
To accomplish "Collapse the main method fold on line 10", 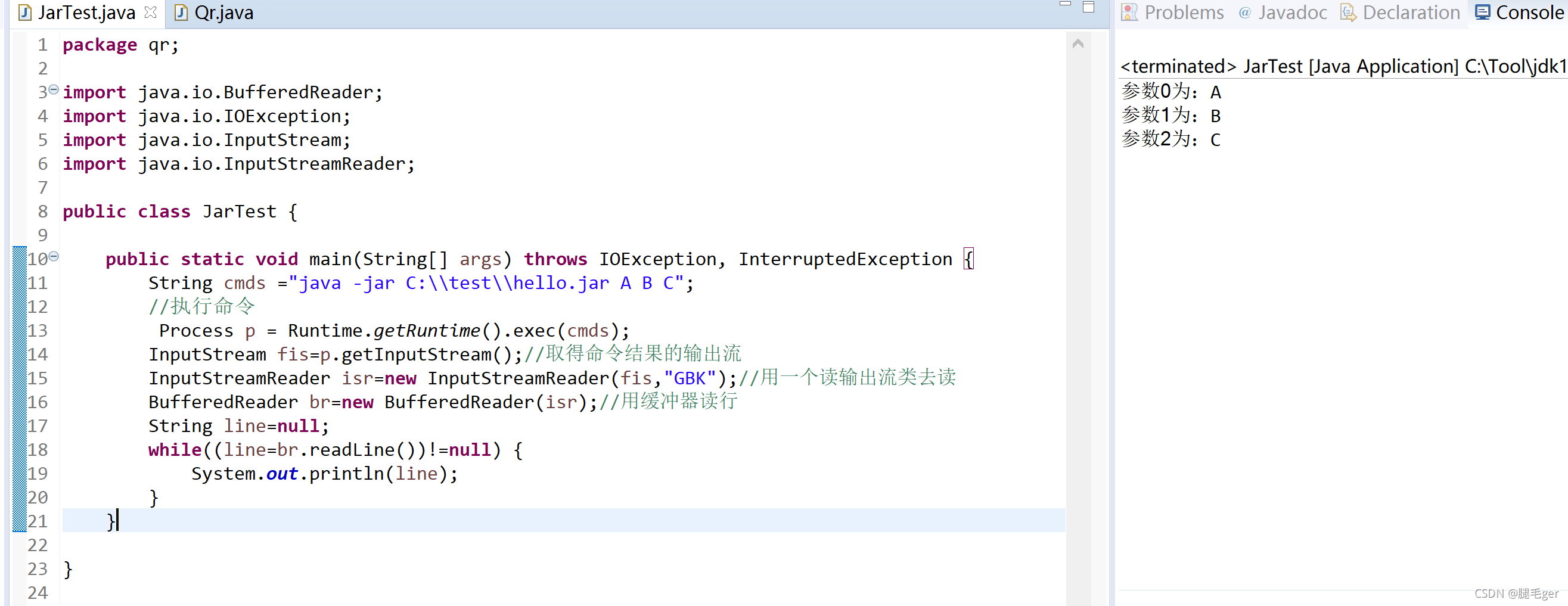I will (x=54, y=256).
